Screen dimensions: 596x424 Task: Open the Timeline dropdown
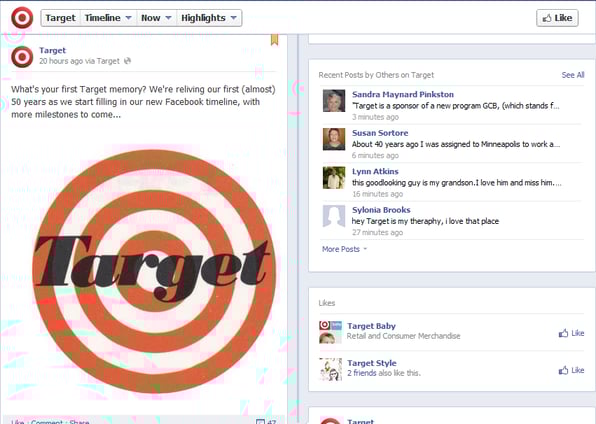click(x=108, y=18)
